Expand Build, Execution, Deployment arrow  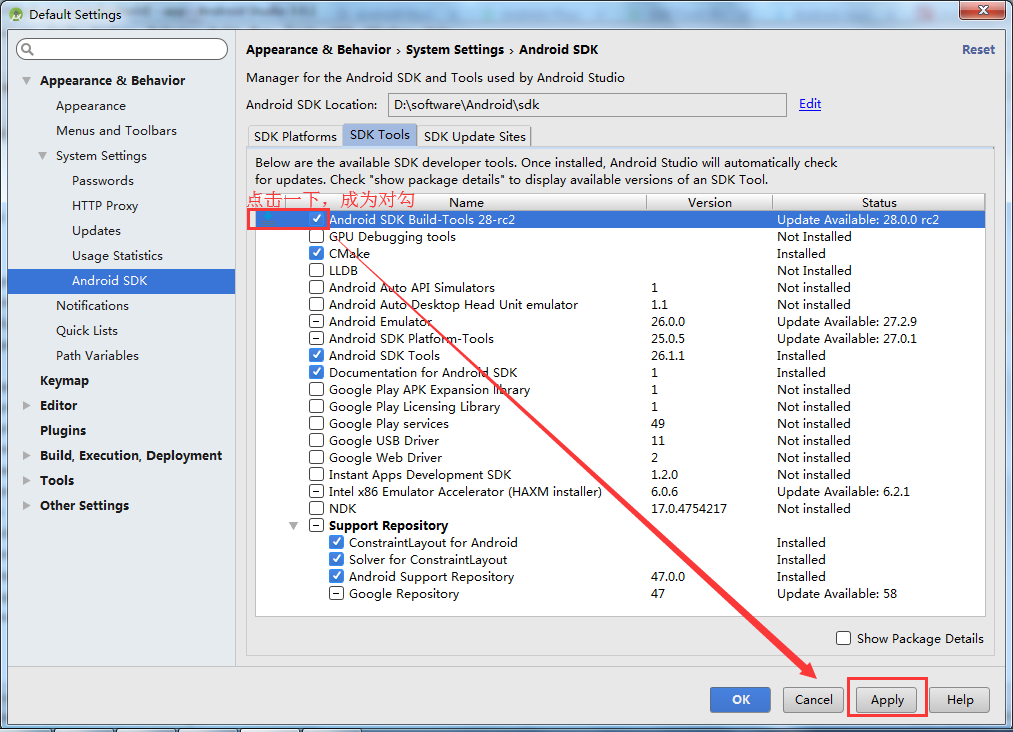[26, 455]
